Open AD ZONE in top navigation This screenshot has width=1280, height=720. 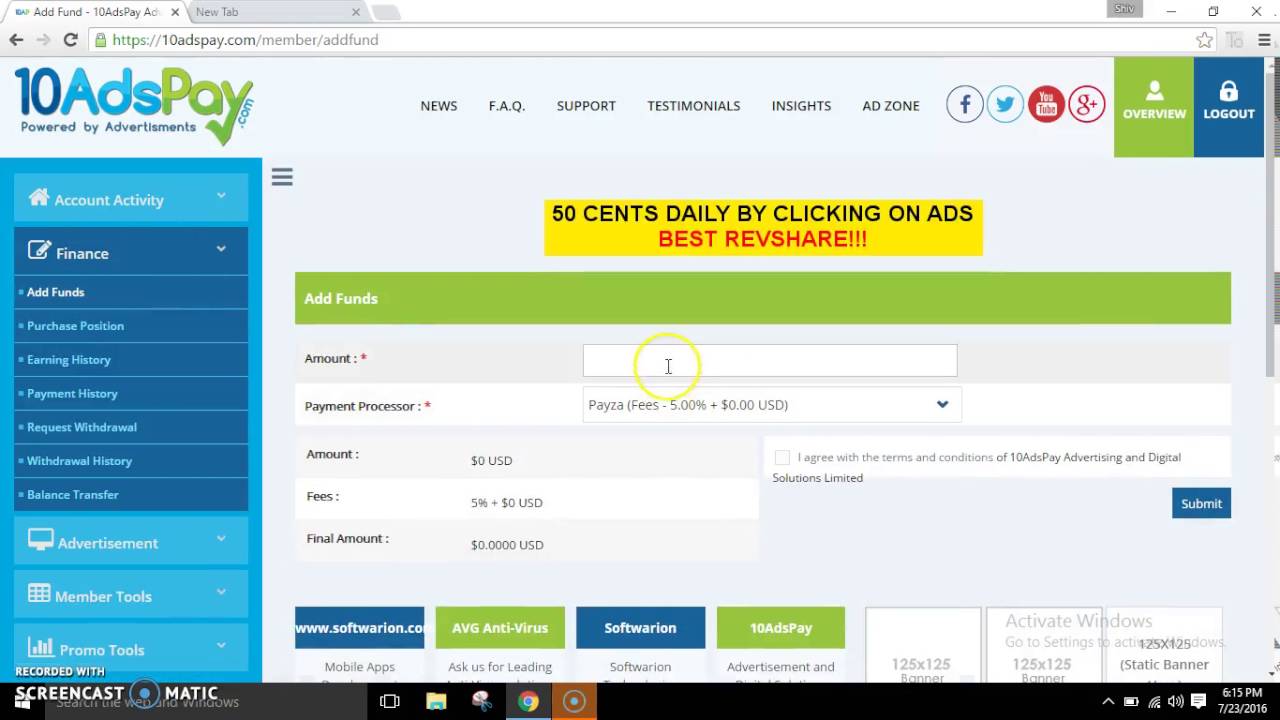pos(891,105)
